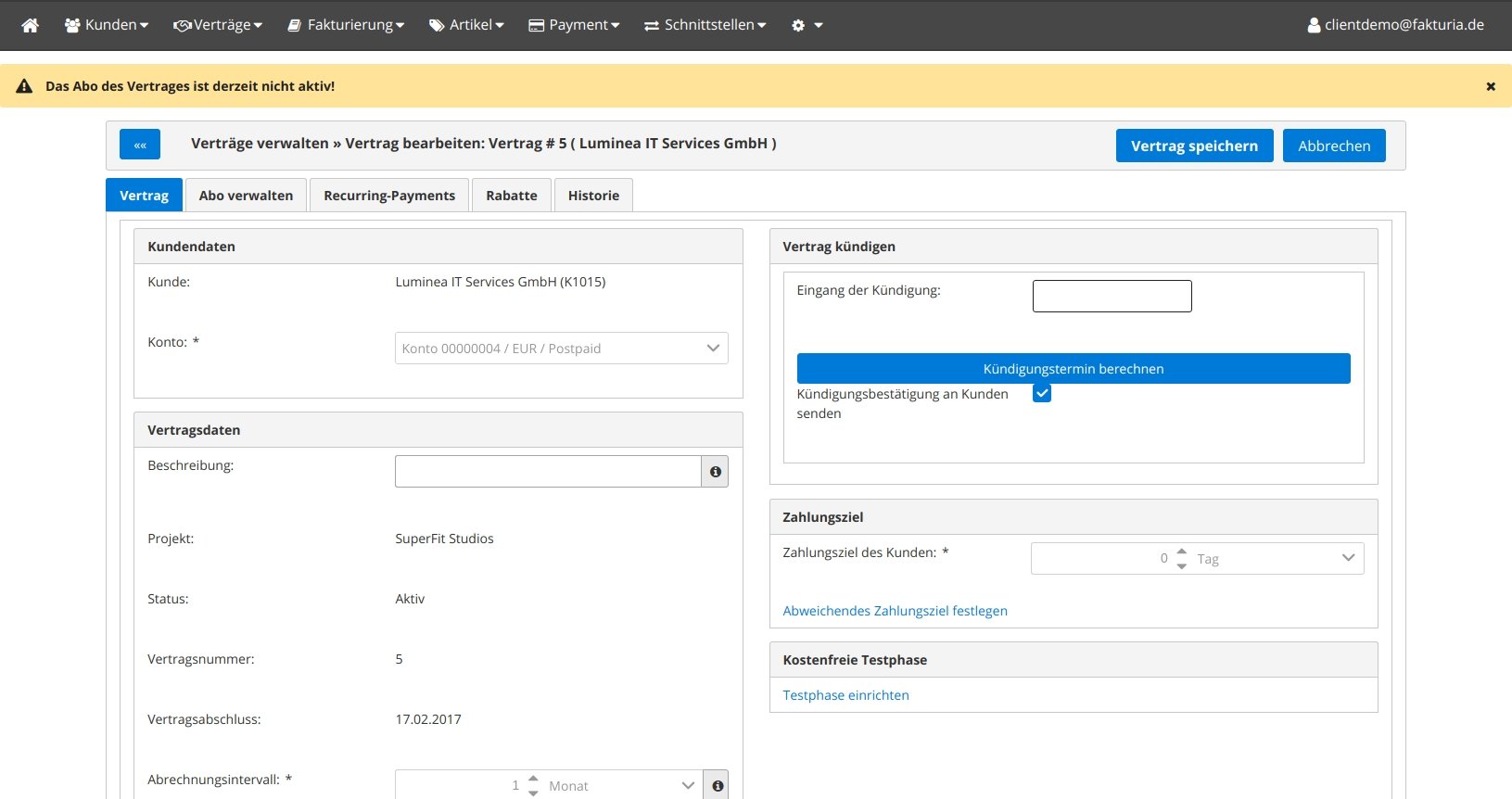Go back using the double-arrow button
Viewport: 1512px width, 799px height.
[x=140, y=145]
